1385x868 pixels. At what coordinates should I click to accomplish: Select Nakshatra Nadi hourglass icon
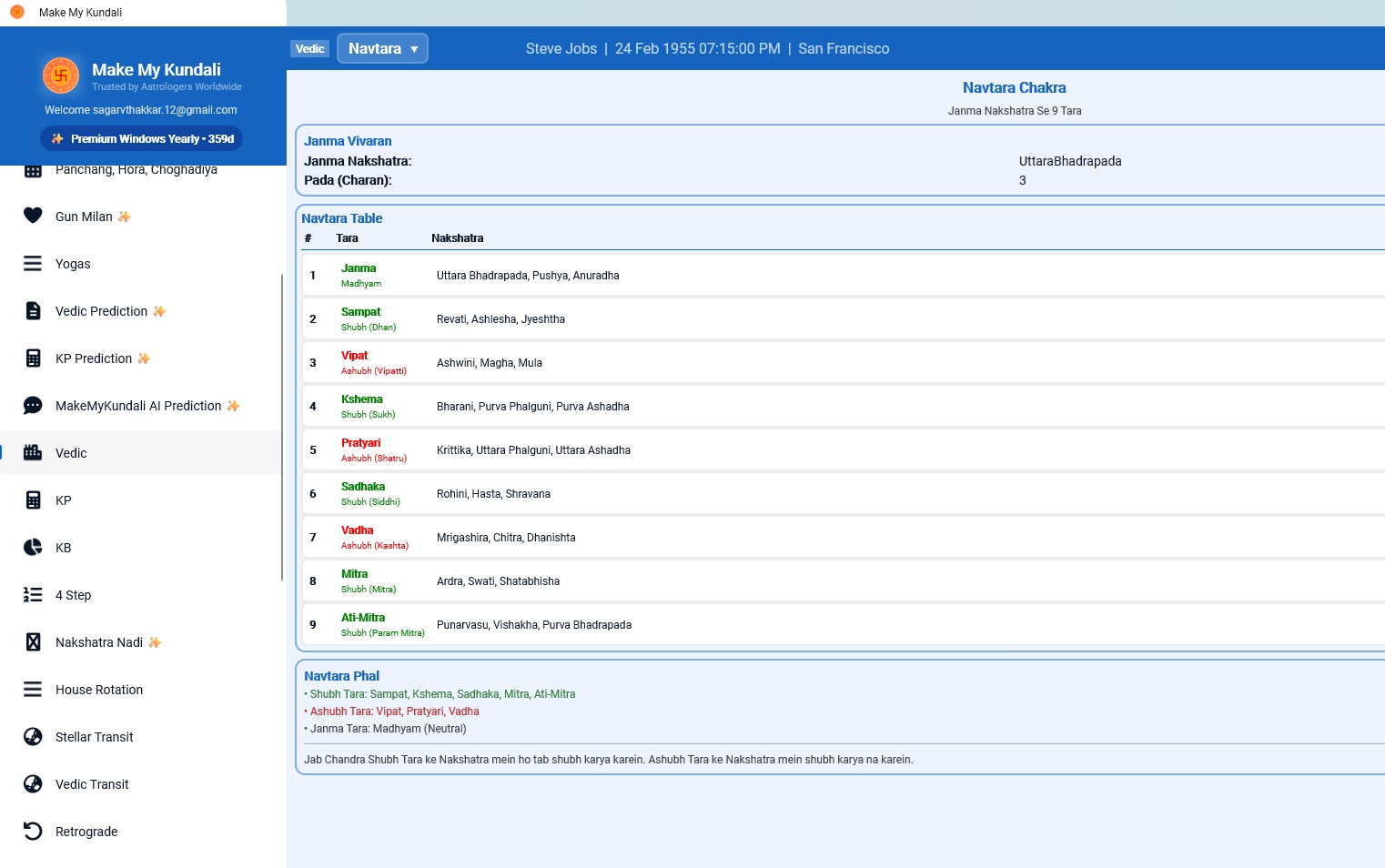coord(33,641)
